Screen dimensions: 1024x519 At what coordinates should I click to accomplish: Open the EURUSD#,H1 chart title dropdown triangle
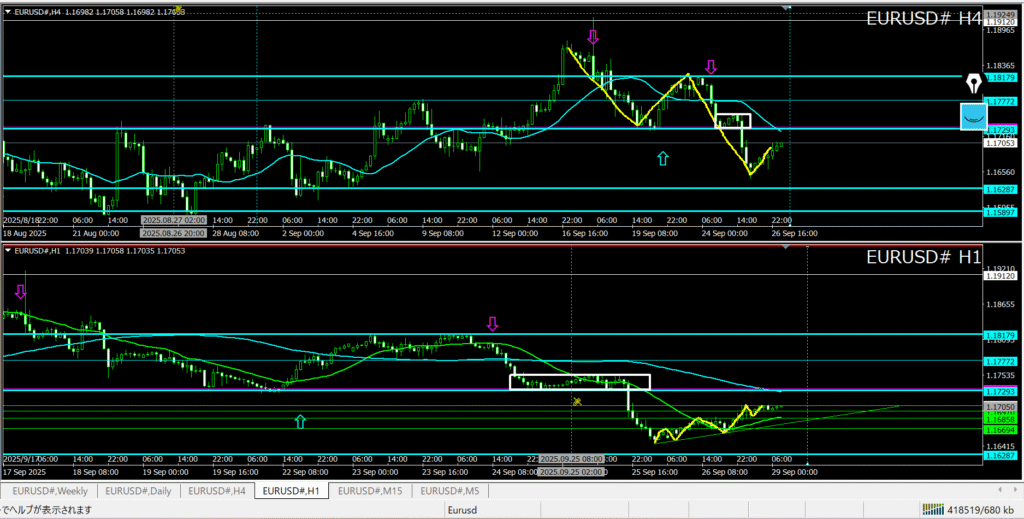pos(8,250)
